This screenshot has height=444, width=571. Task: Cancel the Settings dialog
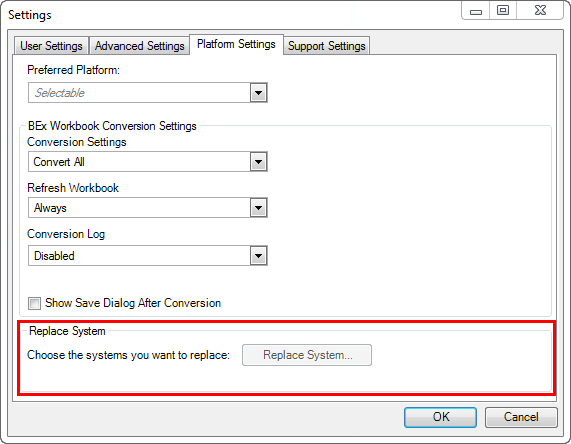coord(521,417)
